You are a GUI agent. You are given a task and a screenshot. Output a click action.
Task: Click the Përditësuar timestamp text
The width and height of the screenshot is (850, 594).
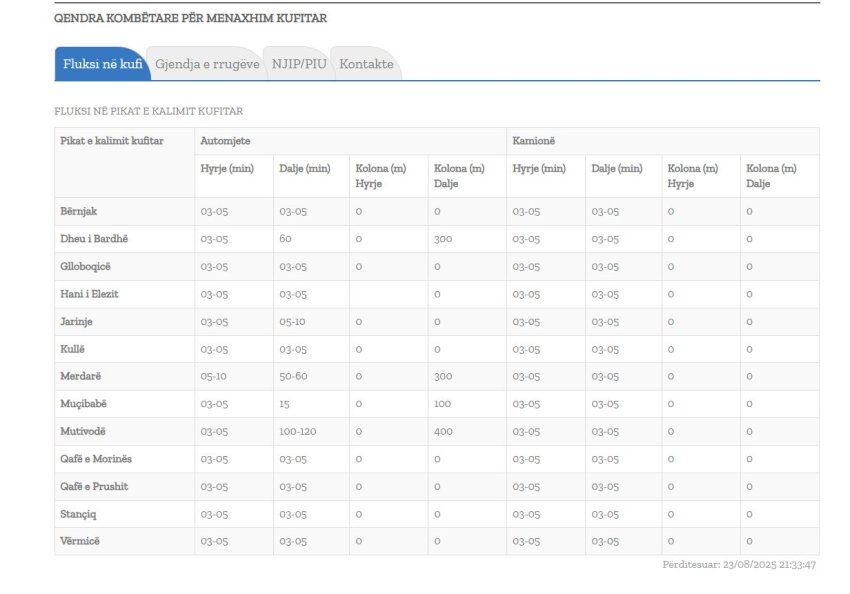(739, 565)
